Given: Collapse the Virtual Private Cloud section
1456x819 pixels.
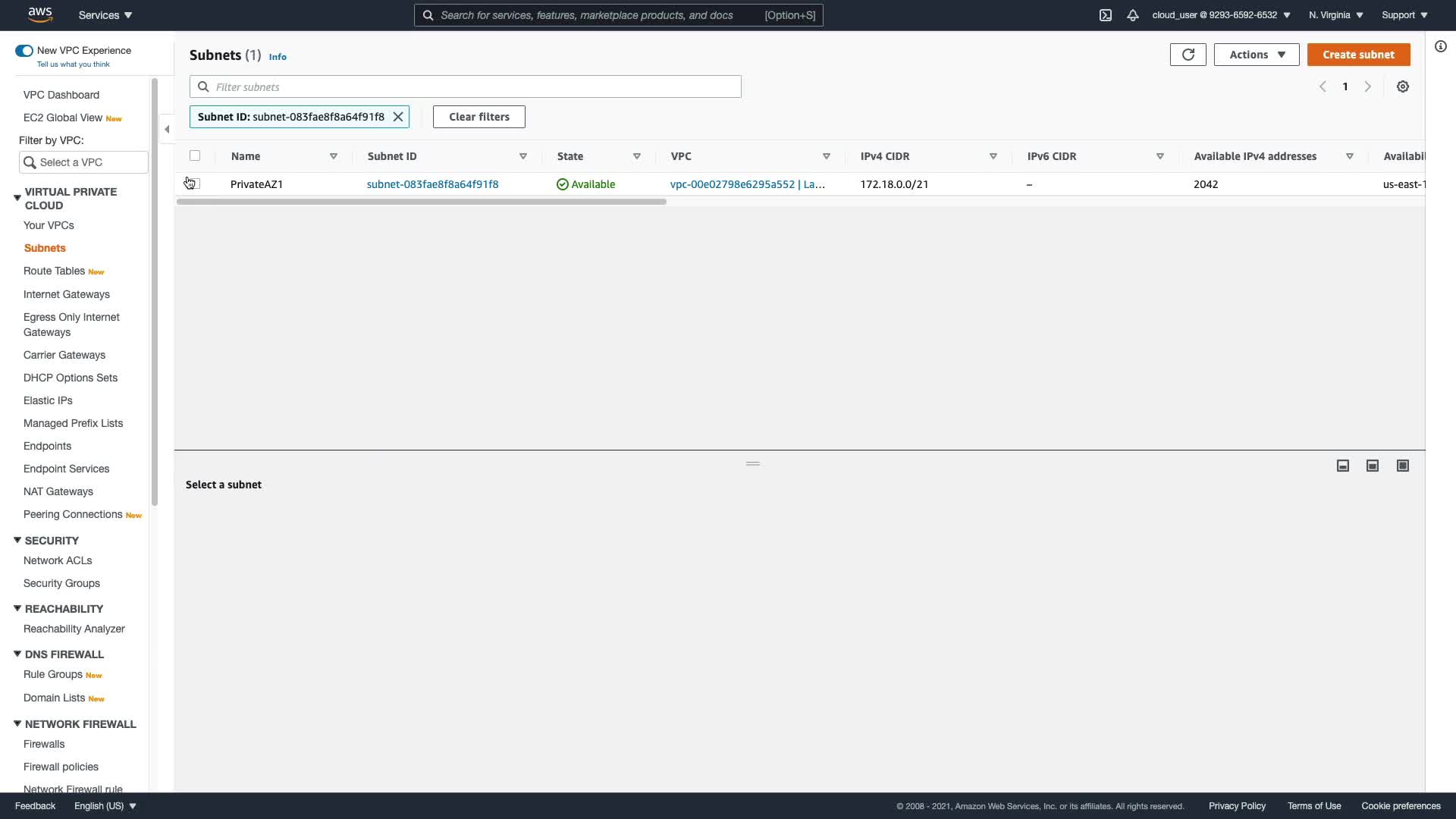Looking at the screenshot, I should tap(17, 198).
